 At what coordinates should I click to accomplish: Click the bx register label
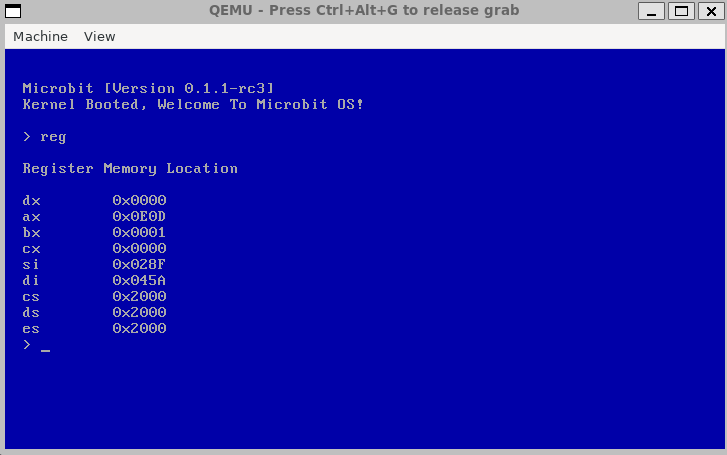point(31,232)
